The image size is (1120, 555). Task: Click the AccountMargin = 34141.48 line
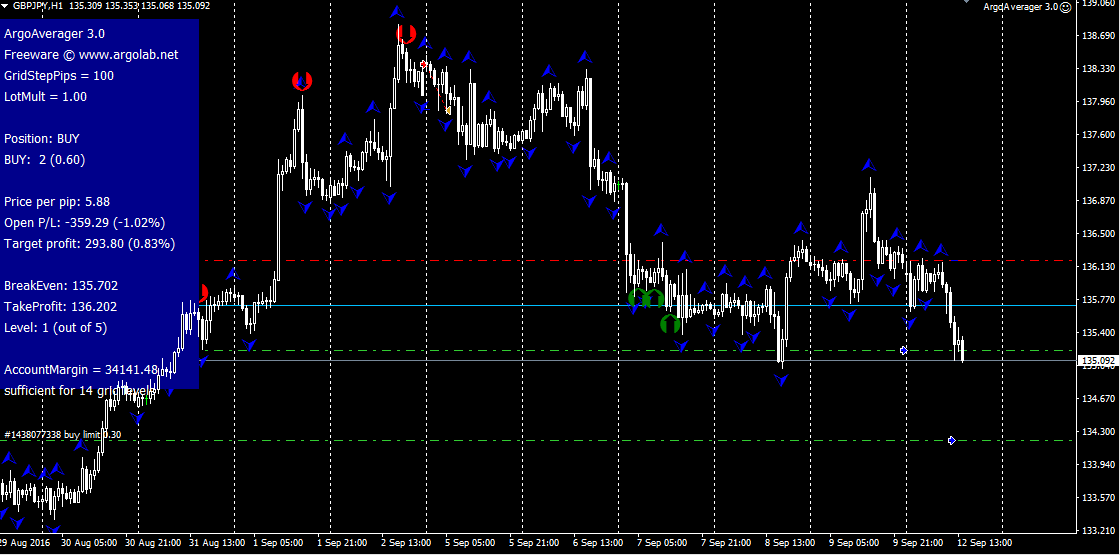coord(81,370)
